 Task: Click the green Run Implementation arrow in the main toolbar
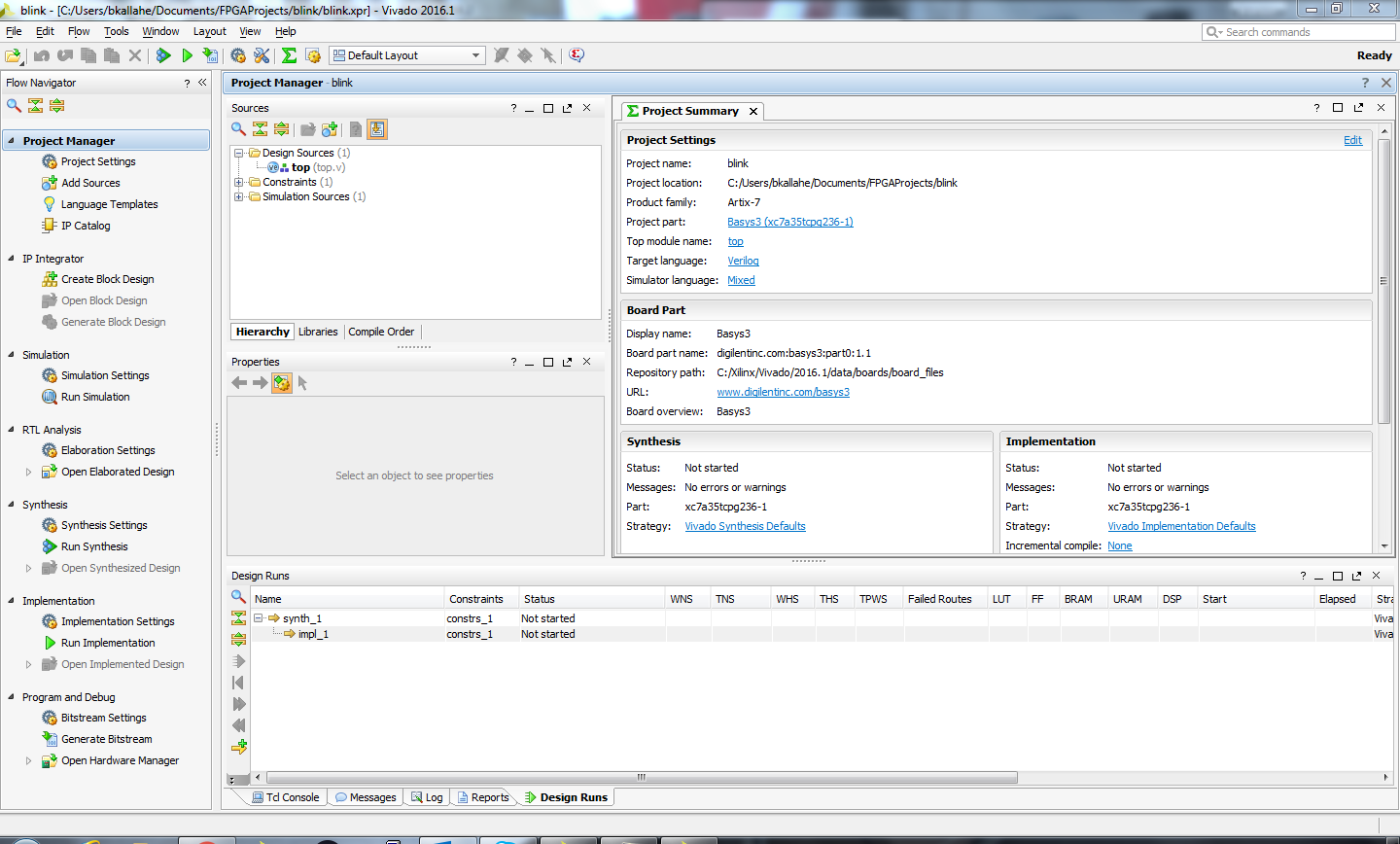(x=187, y=55)
